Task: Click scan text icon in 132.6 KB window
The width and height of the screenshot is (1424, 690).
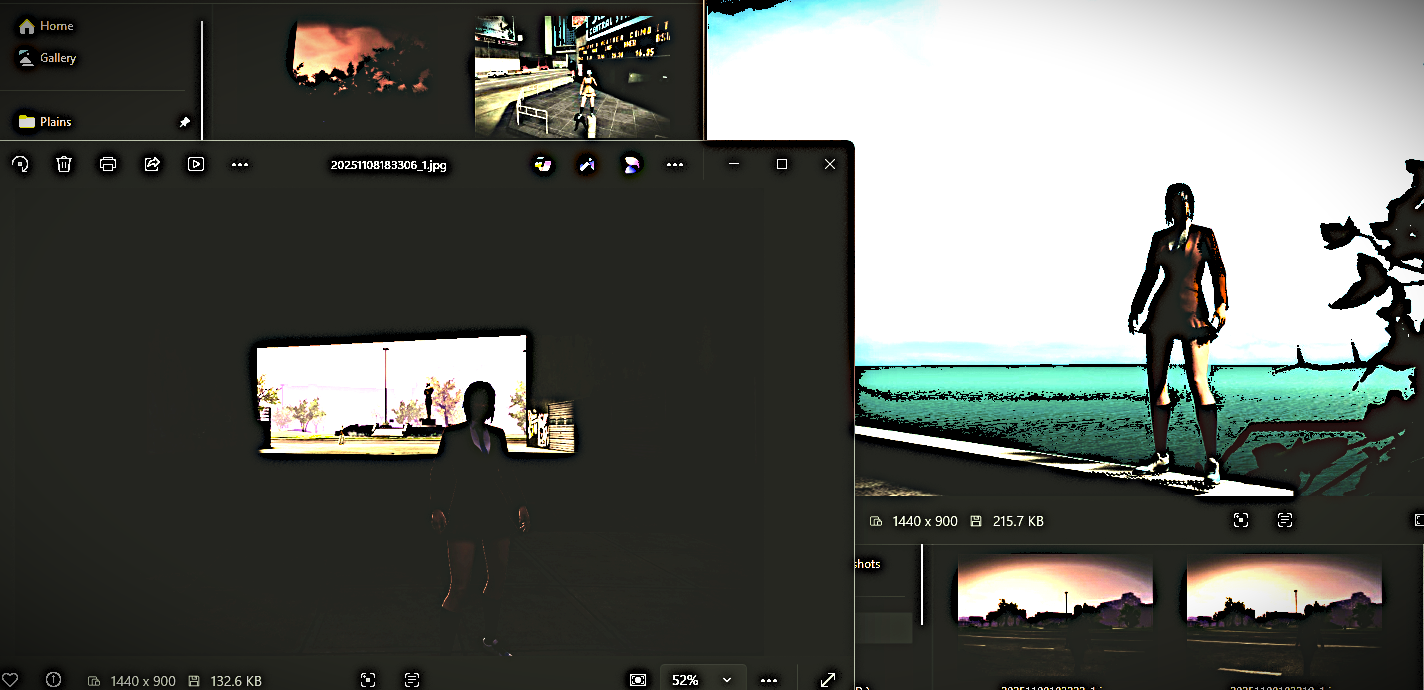Action: 412,680
